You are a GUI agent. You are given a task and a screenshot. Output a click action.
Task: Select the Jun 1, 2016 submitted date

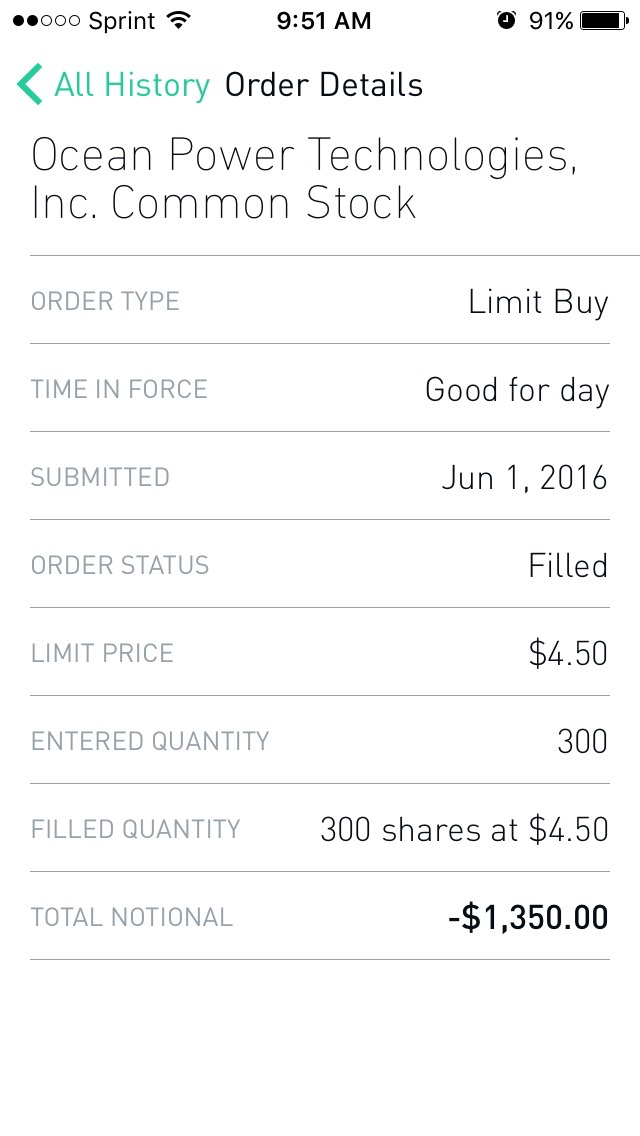(524, 478)
